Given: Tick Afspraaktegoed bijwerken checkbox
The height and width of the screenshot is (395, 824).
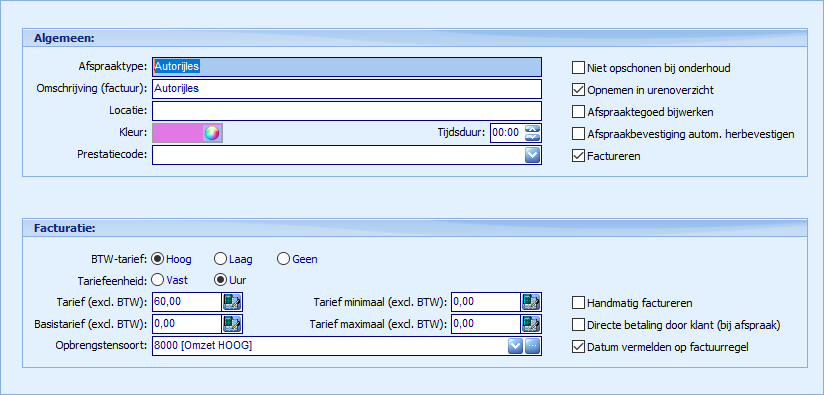Looking at the screenshot, I should tap(578, 112).
